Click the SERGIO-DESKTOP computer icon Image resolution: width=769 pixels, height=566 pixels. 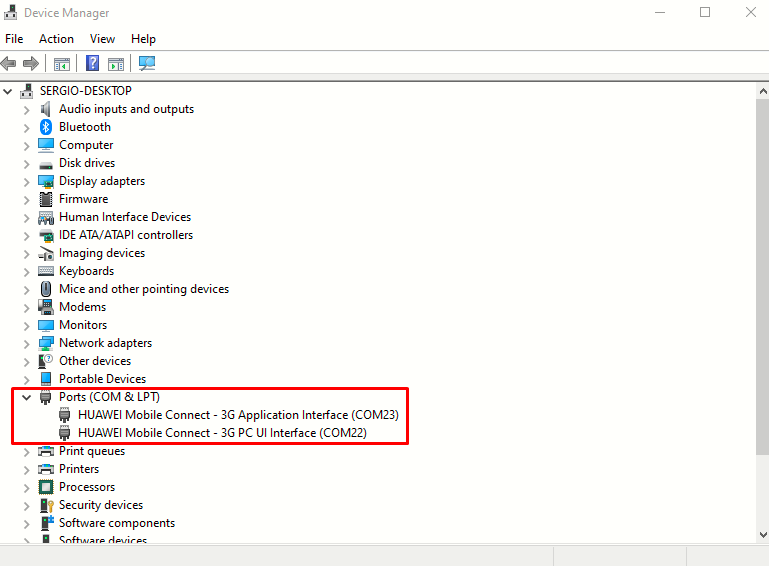(26, 91)
